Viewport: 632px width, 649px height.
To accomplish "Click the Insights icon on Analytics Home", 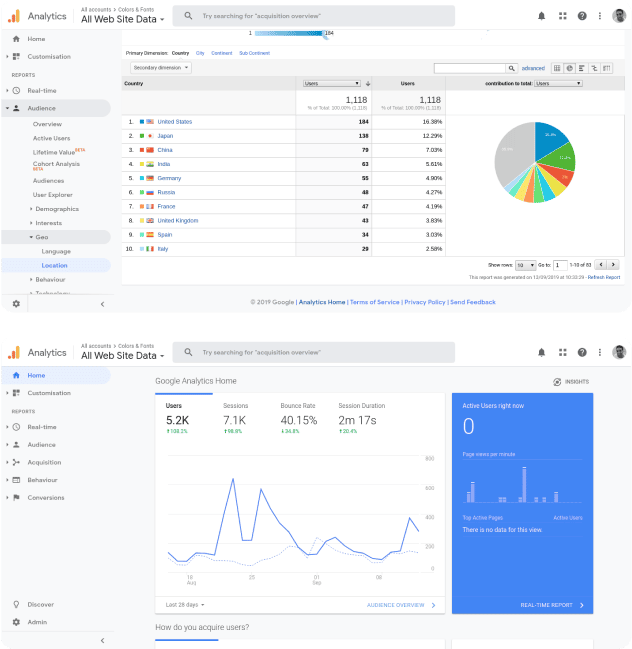I will (557, 382).
